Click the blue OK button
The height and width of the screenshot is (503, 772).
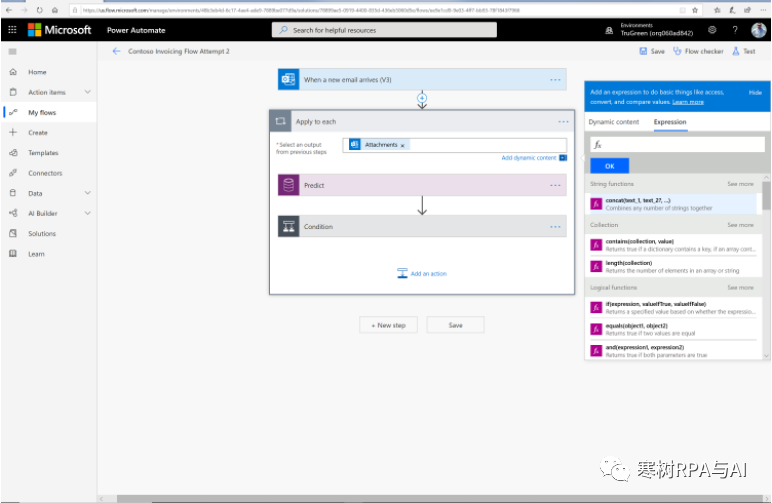click(610, 166)
